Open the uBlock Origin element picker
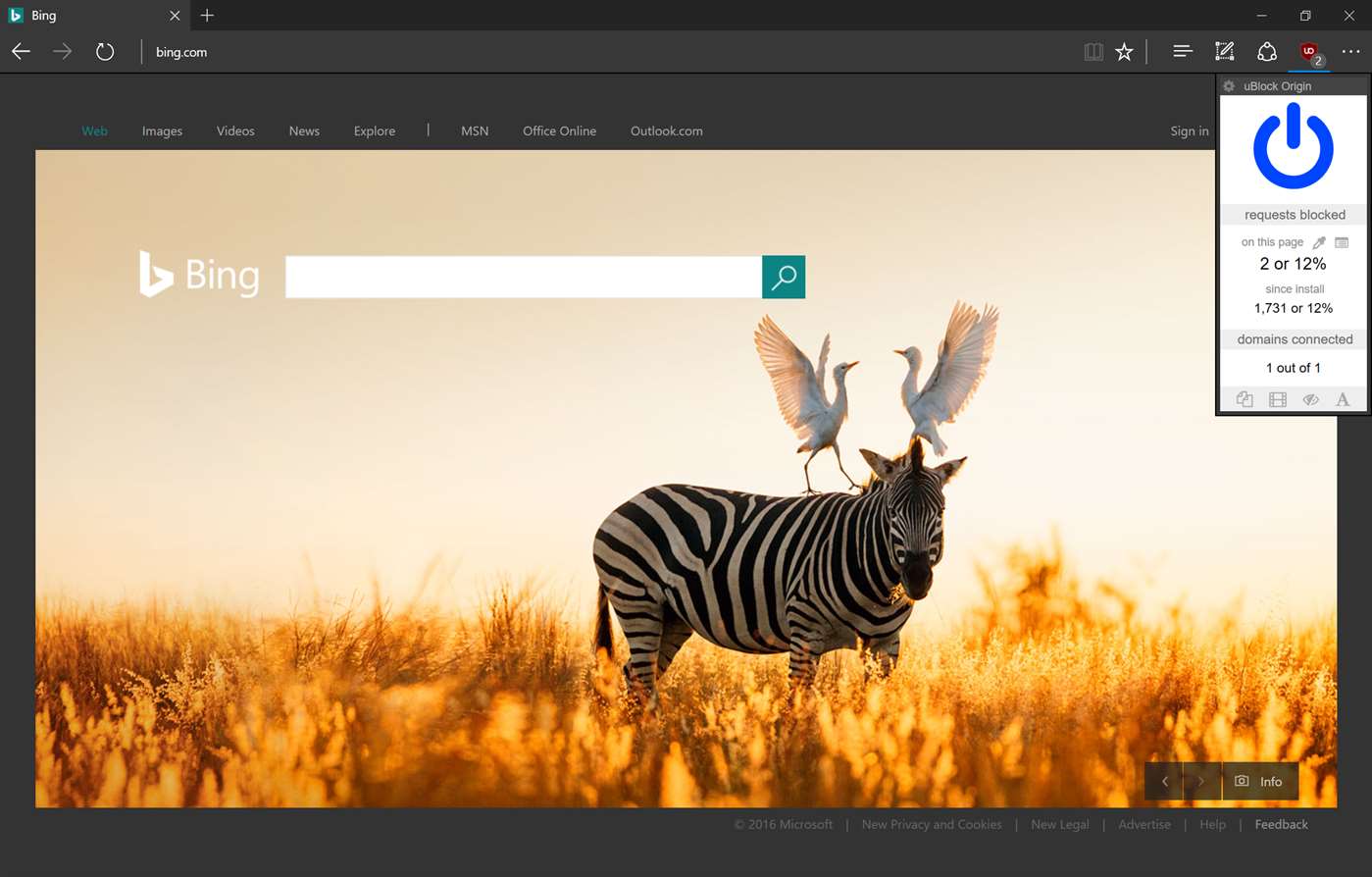 coord(1319,241)
